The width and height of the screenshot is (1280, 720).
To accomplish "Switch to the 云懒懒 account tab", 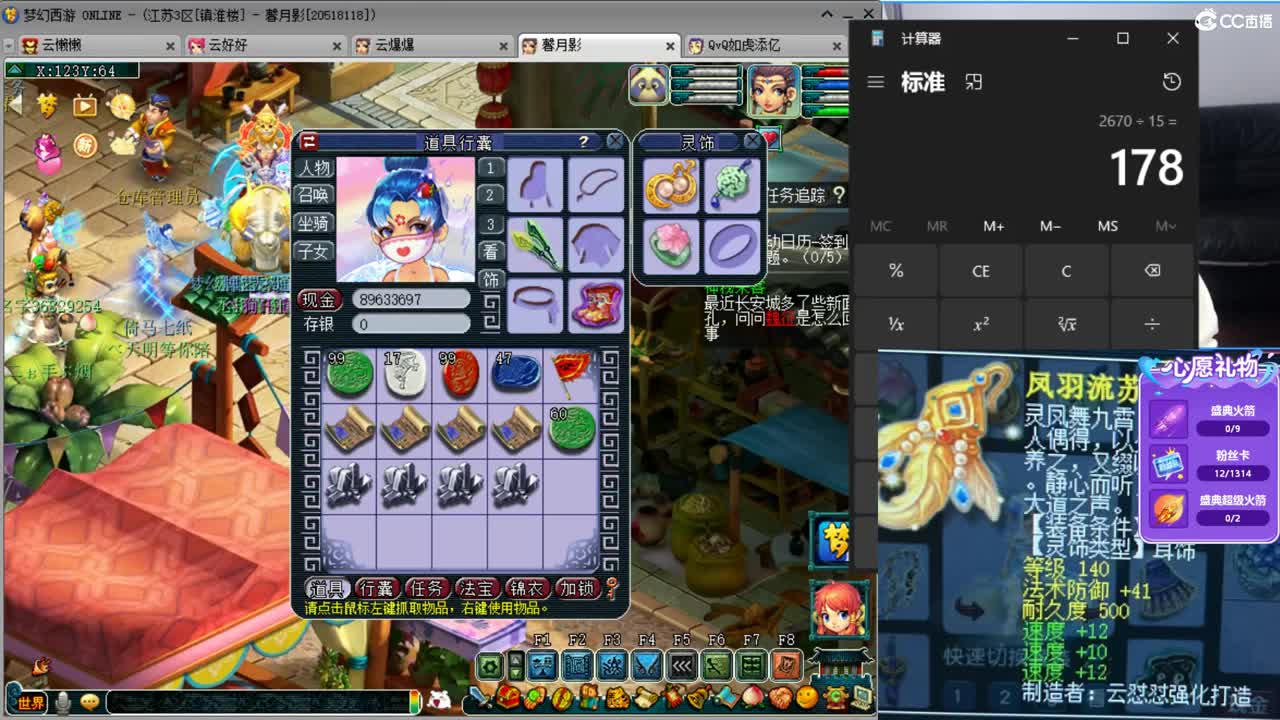I will (x=97, y=45).
